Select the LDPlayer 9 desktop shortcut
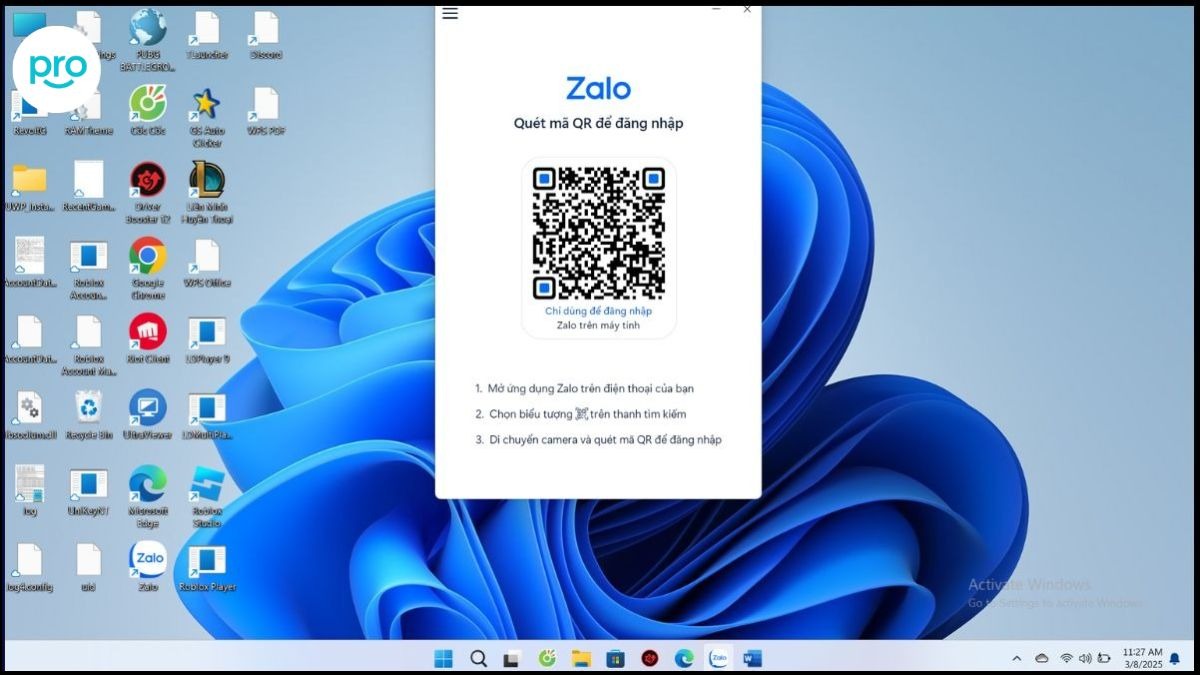The image size is (1200, 675). [207, 340]
